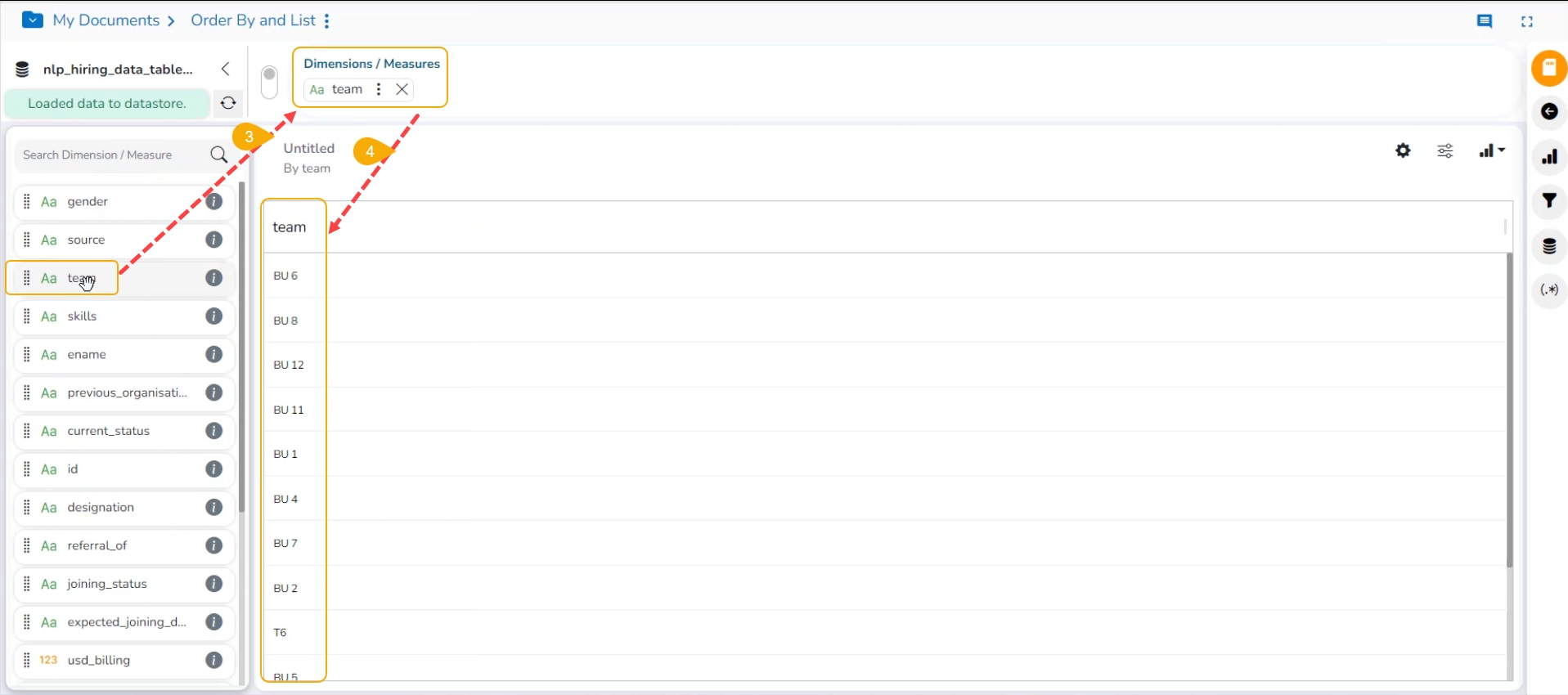
Task: Collapse the dimensions side panel
Action: 226,69
